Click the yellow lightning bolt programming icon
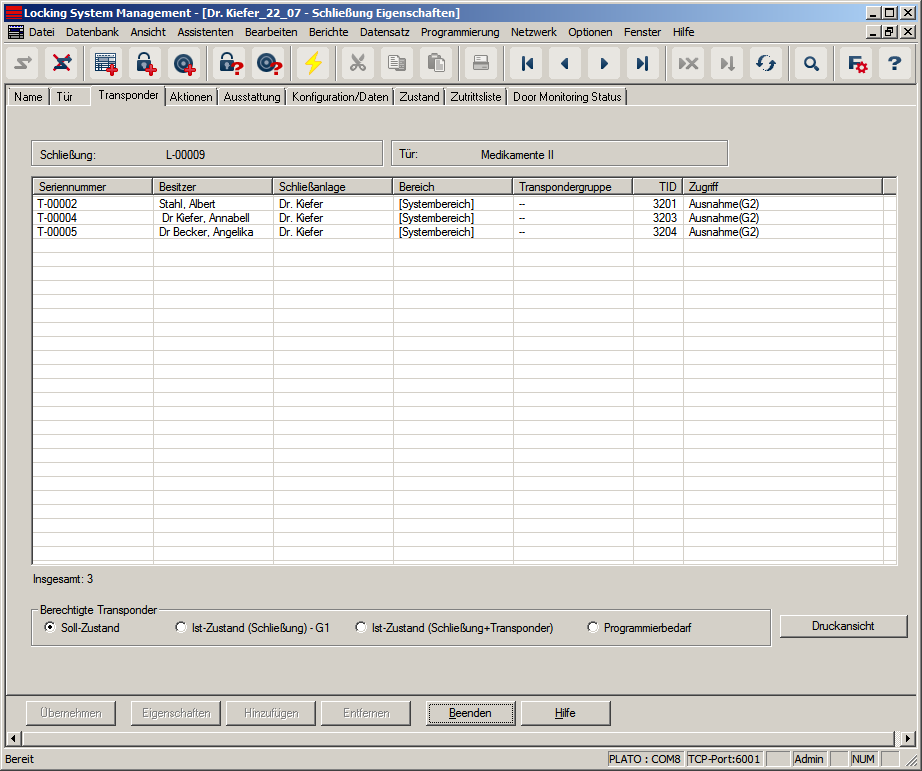The width and height of the screenshot is (922, 771). tap(314, 63)
